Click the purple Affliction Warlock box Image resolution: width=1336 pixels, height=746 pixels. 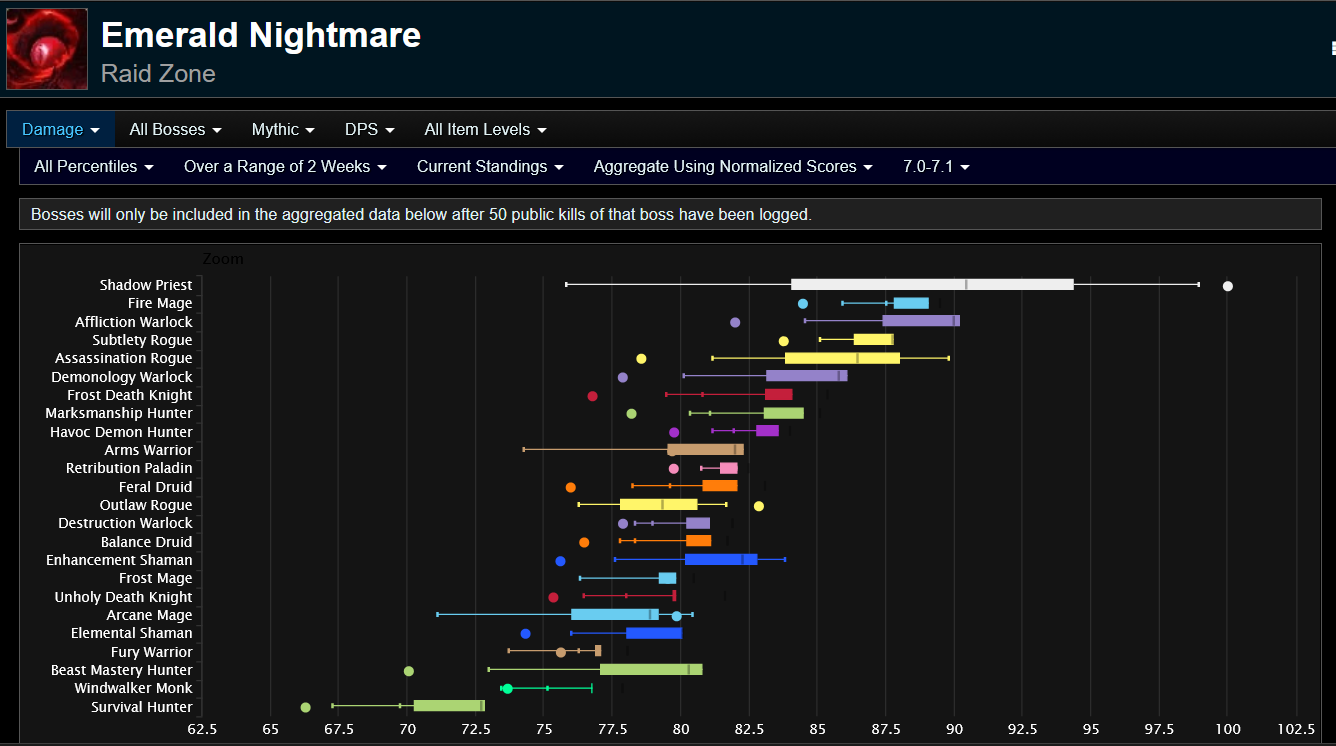coord(921,321)
